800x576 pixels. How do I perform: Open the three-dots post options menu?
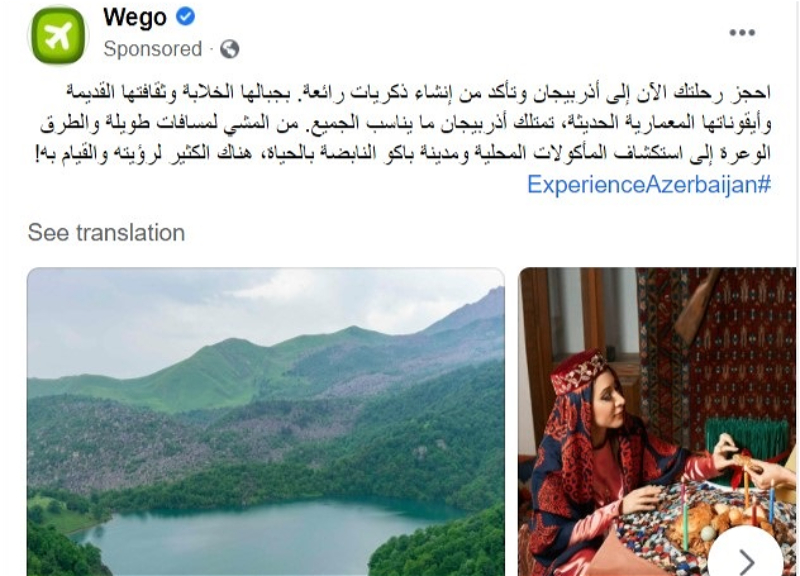[742, 33]
